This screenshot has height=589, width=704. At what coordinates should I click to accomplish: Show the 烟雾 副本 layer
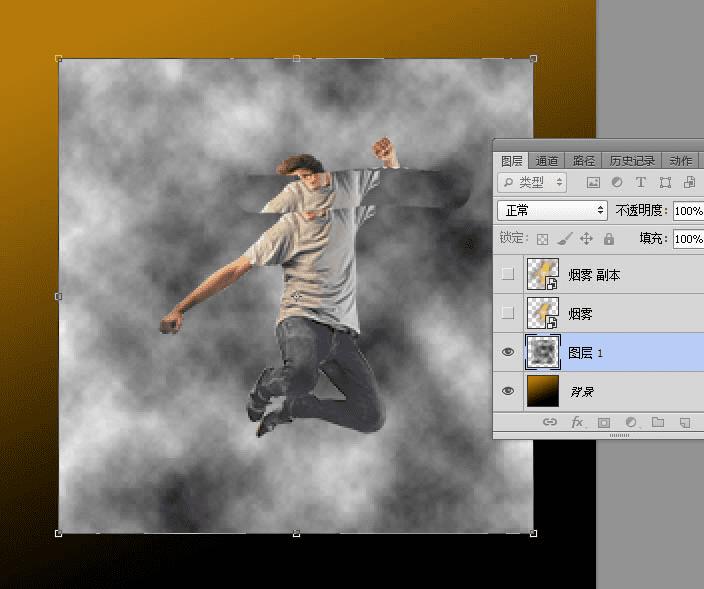click(508, 274)
